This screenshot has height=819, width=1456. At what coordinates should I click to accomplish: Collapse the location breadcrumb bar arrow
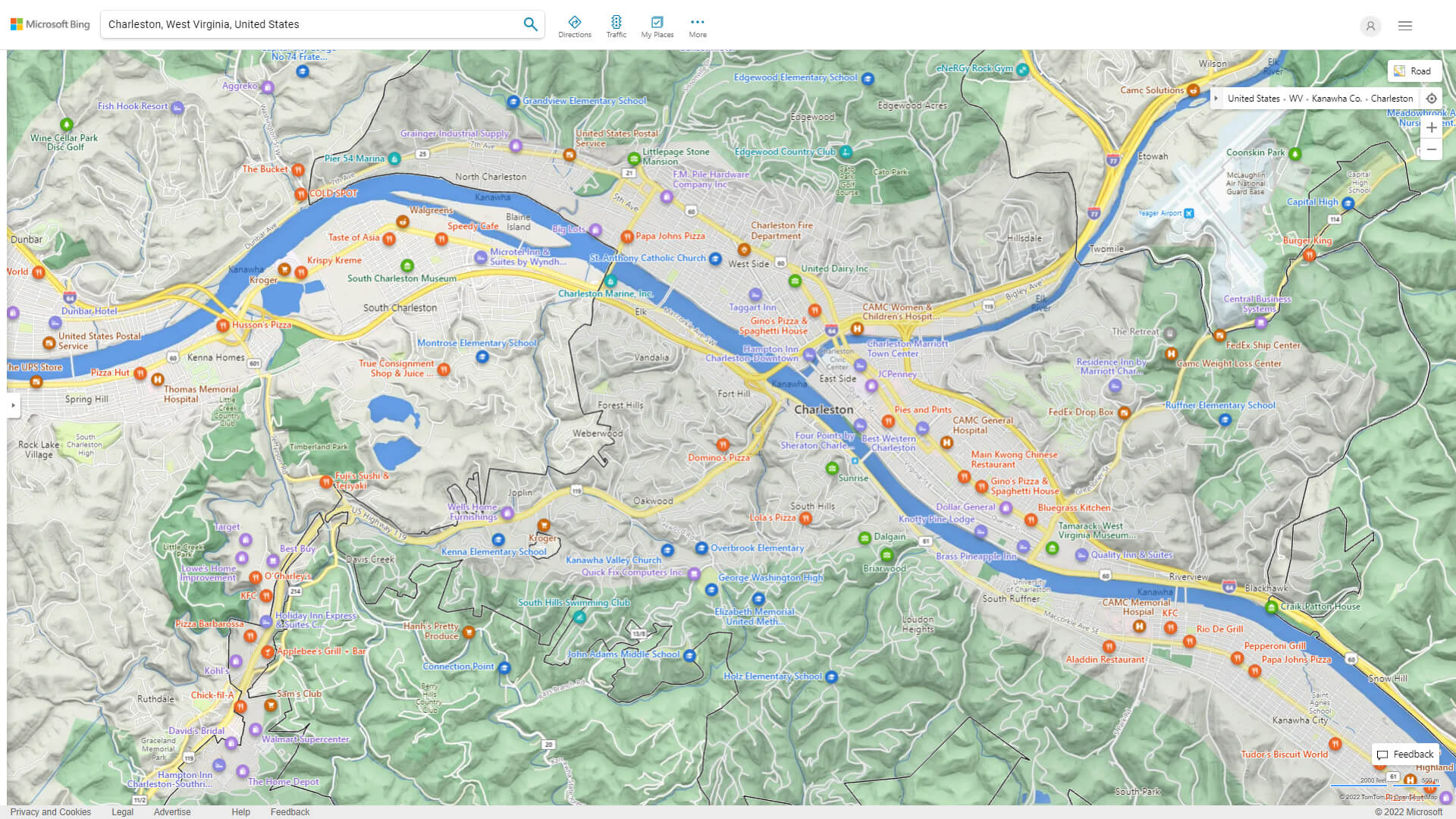click(1216, 99)
